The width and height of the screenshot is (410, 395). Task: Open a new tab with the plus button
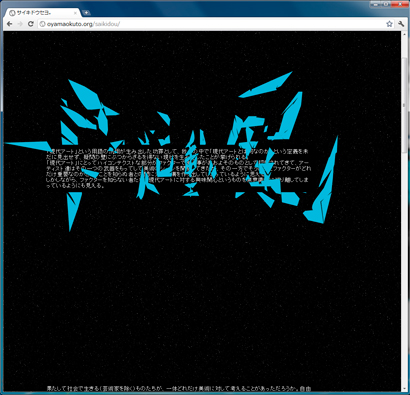tap(86, 13)
